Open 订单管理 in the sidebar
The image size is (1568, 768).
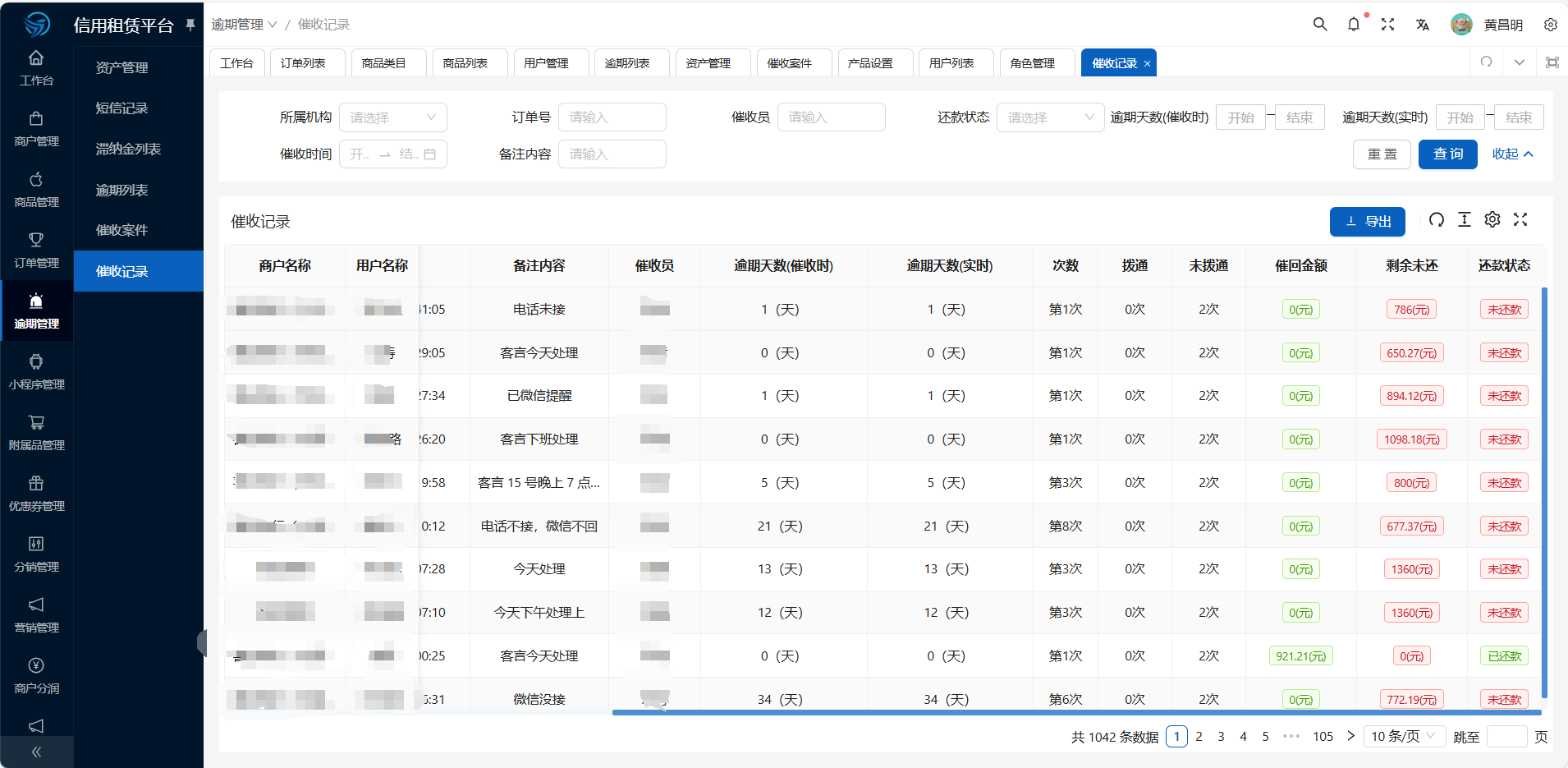(x=36, y=251)
